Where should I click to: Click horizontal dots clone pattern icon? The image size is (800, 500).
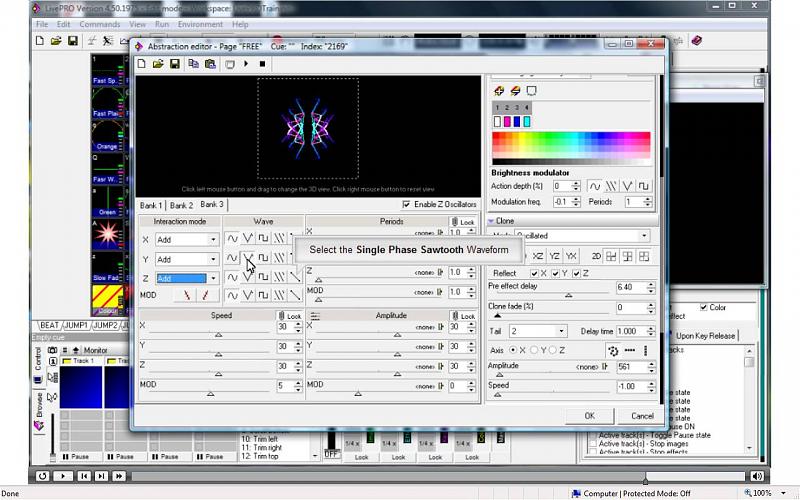tap(630, 351)
